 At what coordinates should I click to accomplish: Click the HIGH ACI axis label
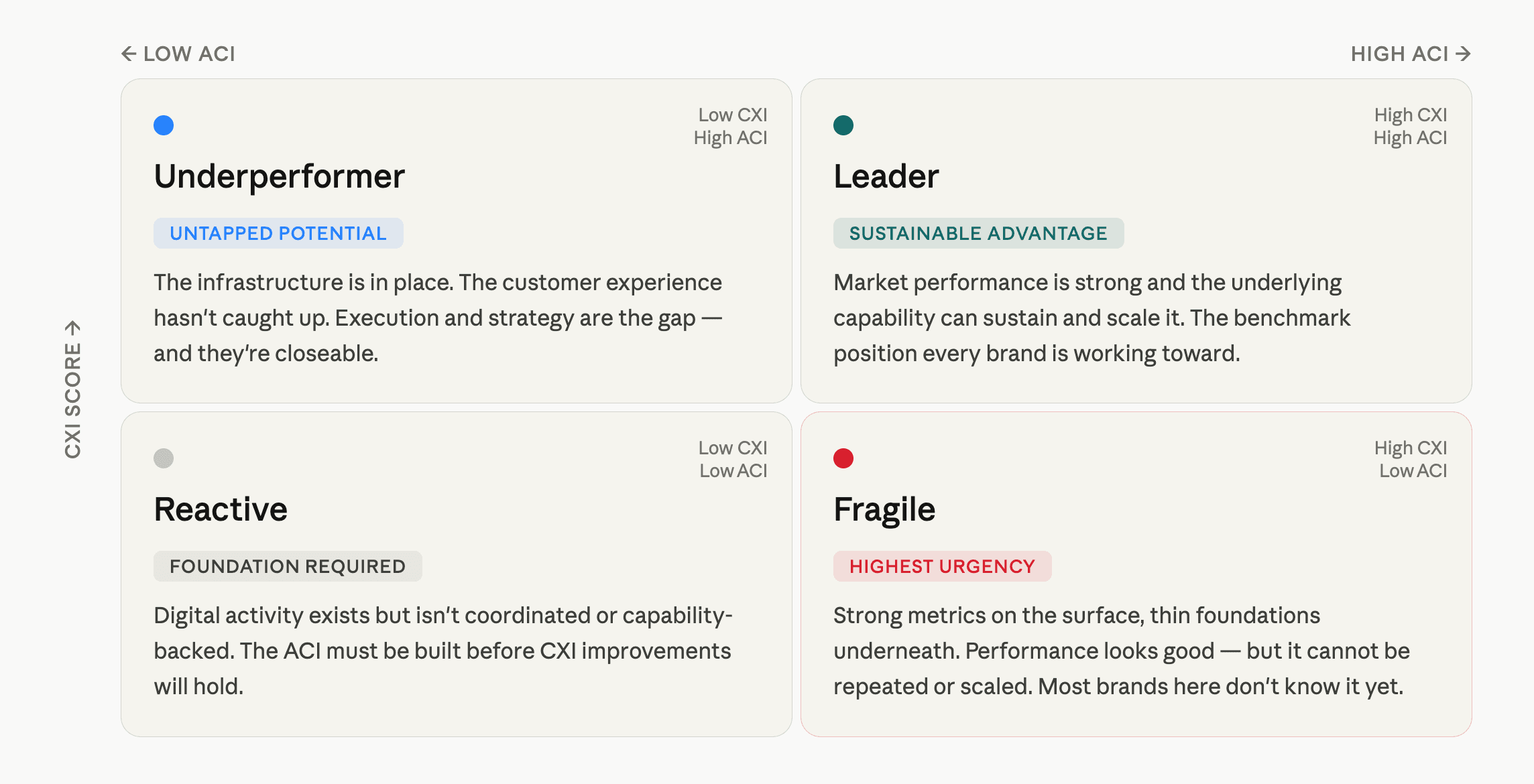(x=1399, y=54)
